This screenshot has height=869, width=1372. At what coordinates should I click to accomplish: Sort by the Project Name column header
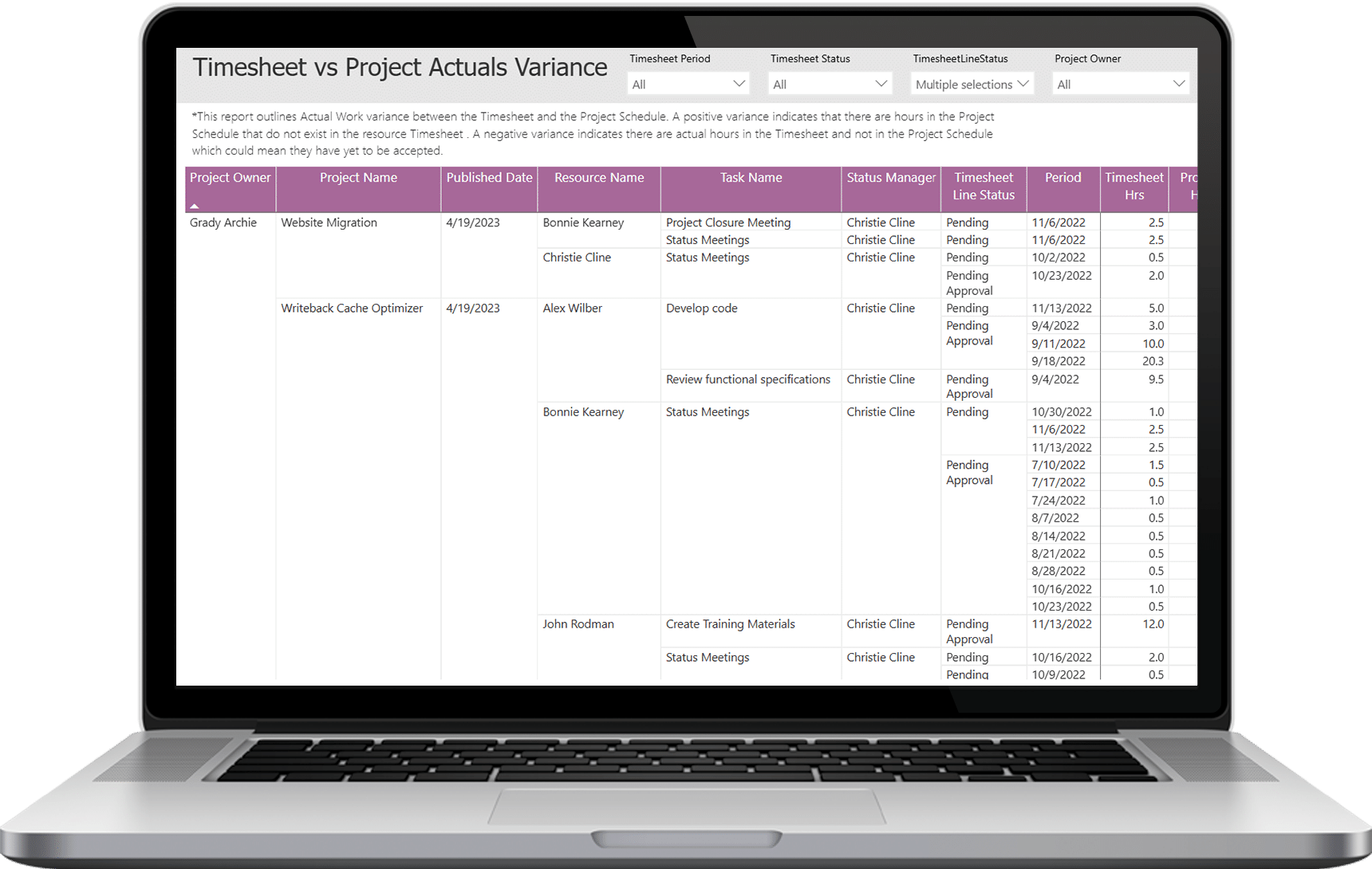tap(358, 178)
